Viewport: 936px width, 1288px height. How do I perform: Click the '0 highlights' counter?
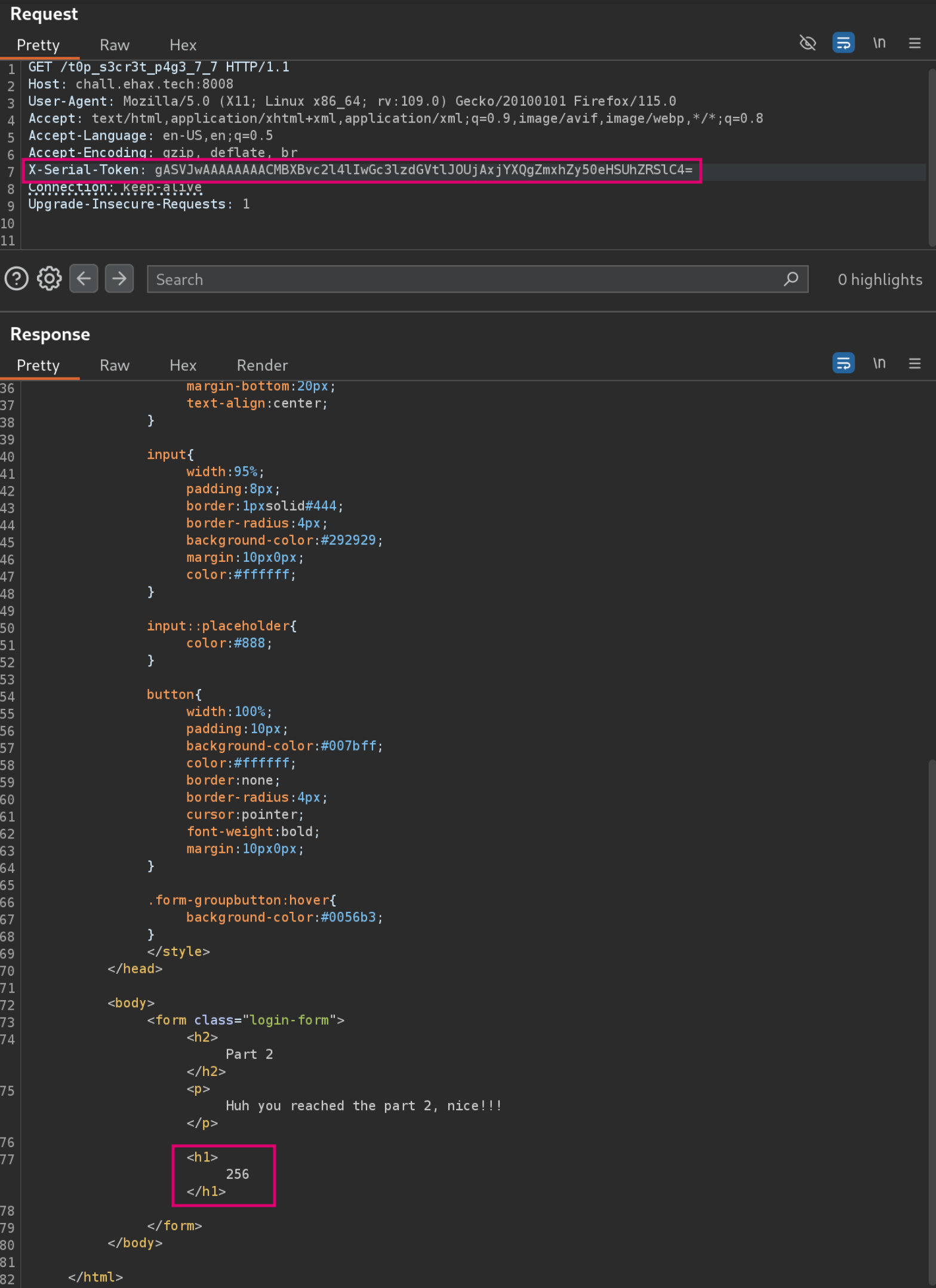click(880, 279)
